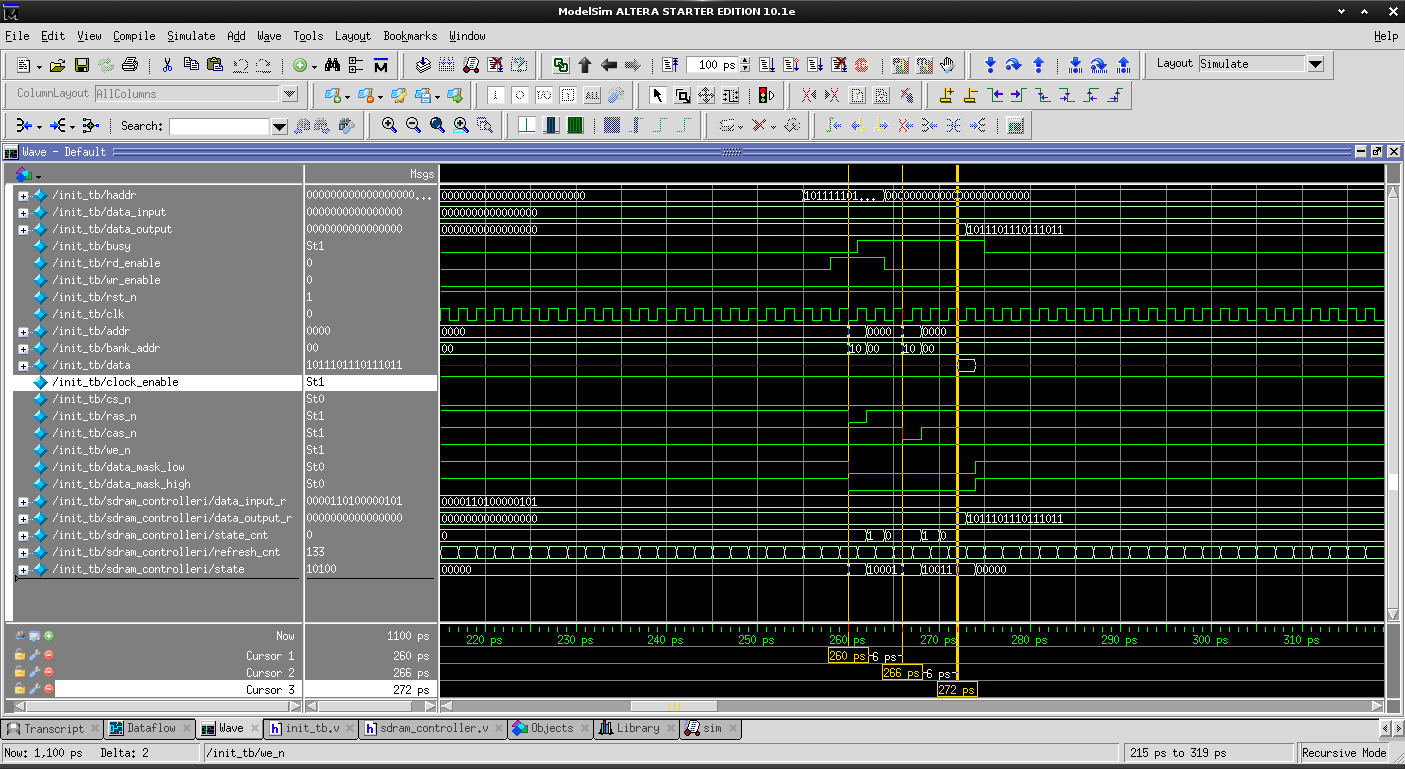Click the Print icon in the toolbar
The height and width of the screenshot is (769, 1405).
click(x=129, y=65)
